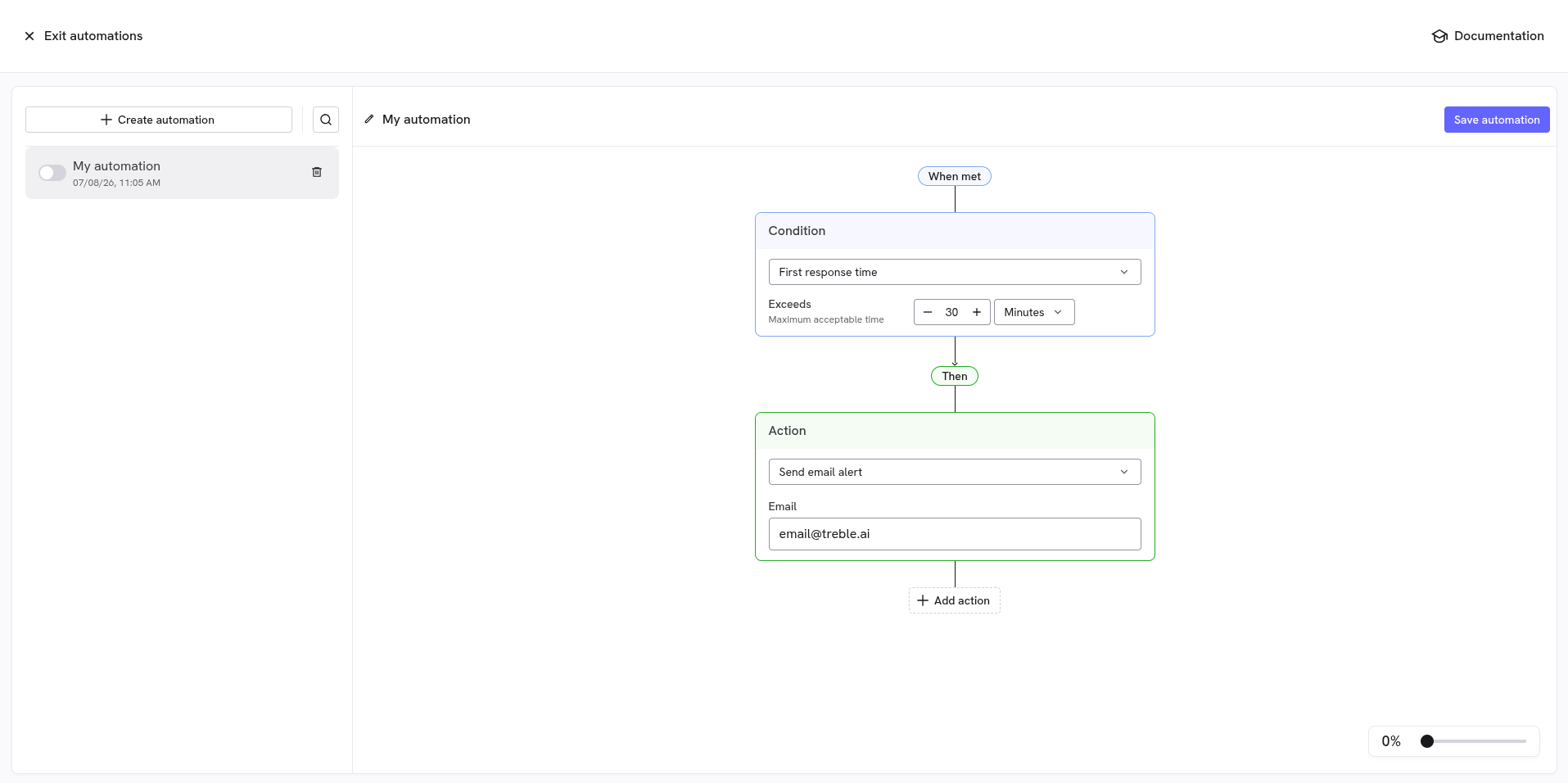
Task: Open the Send email alert dropdown
Action: coord(955,472)
